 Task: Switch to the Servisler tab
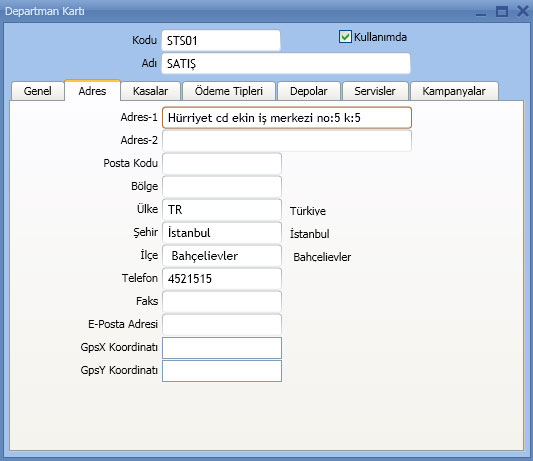375,91
